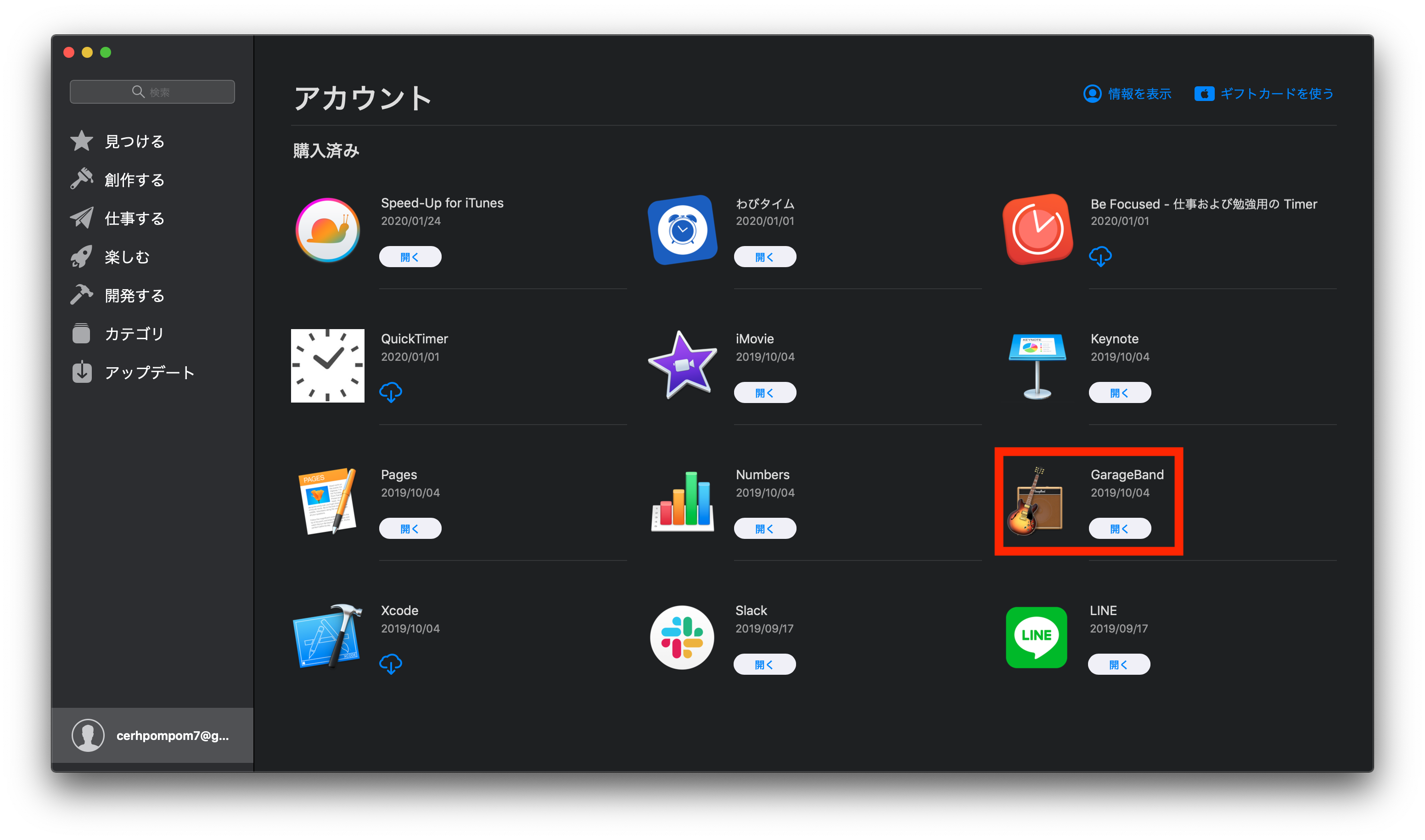
Task: Click the Keynote podium icon
Action: point(1037,367)
